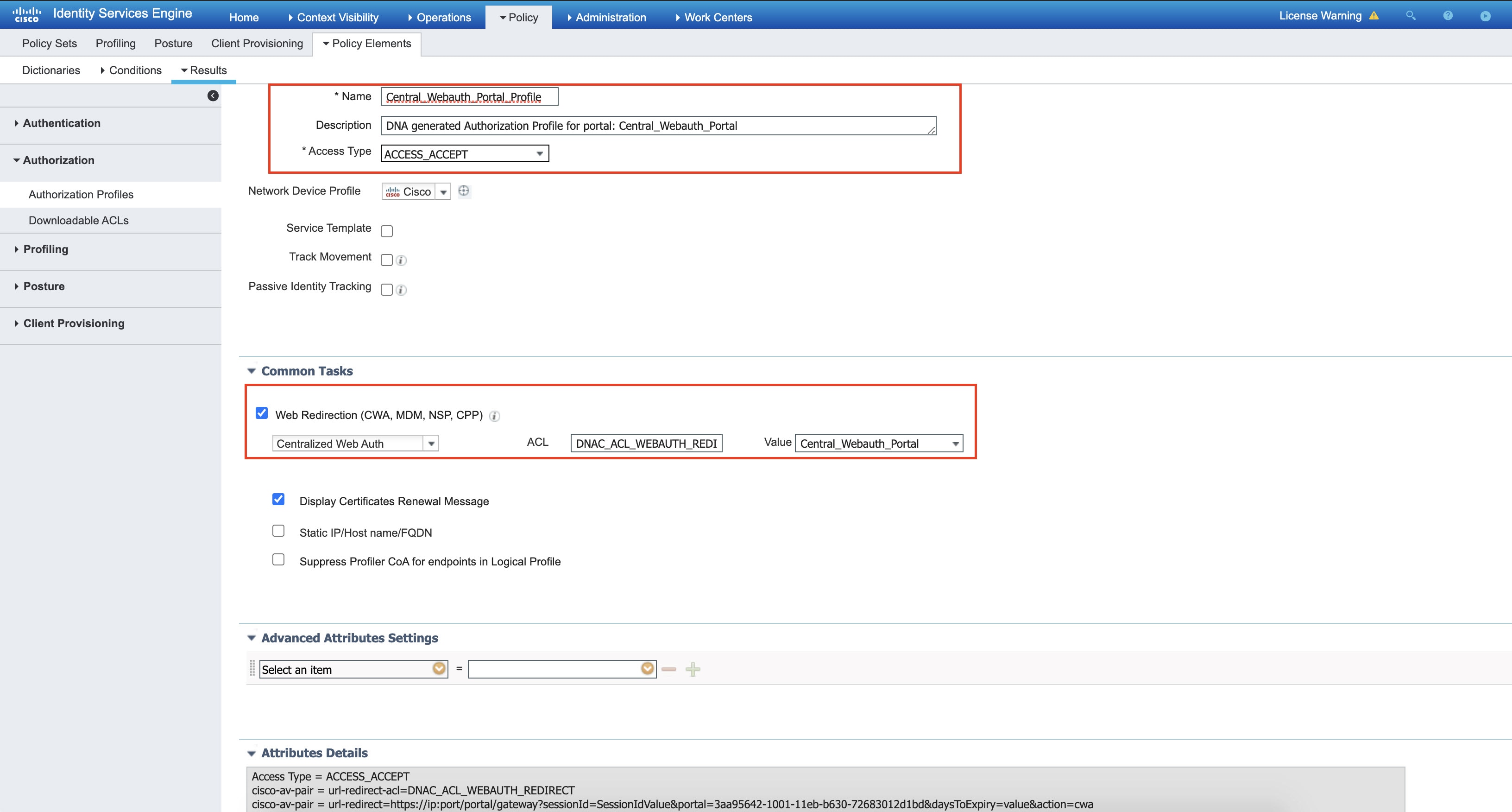Viewport: 1512px width, 812px height.
Task: Uncheck Display Certificates Renewal Message
Action: (278, 500)
